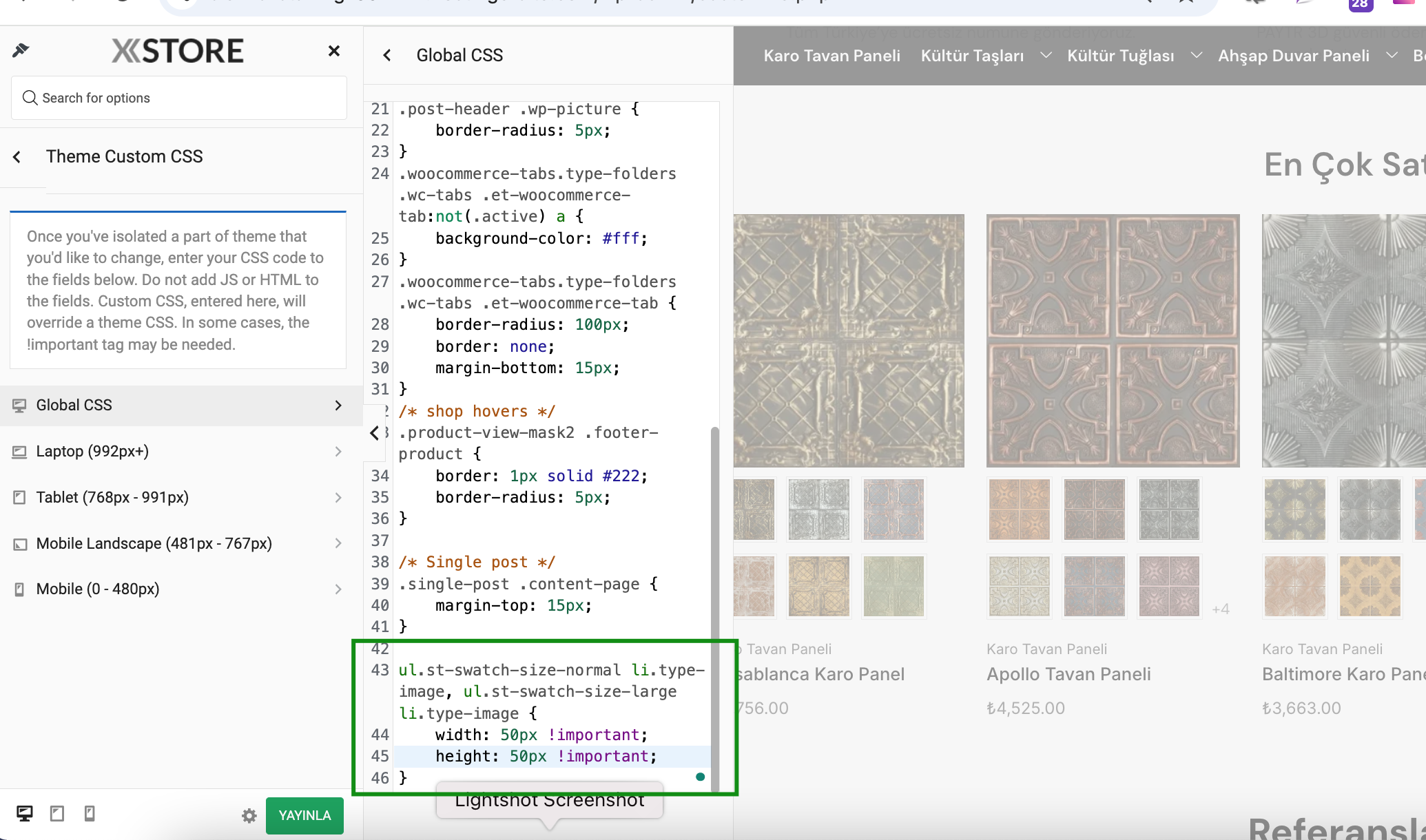Viewport: 1426px width, 840px height.
Task: Open the Kültür Taşları menu item
Action: tap(972, 56)
